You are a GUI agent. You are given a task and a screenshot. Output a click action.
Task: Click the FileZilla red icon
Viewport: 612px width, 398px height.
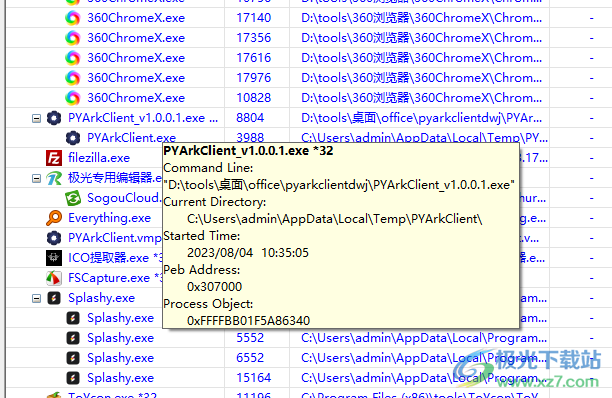[54, 158]
